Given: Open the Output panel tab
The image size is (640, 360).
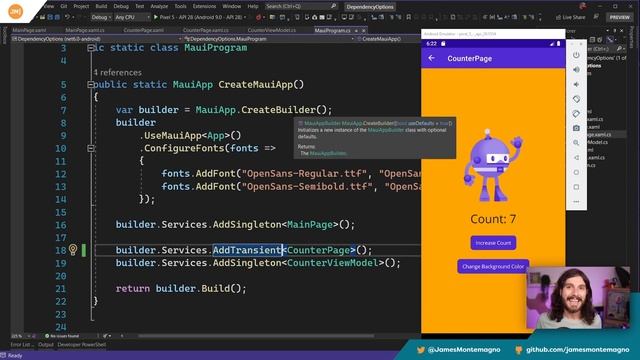Looking at the screenshot, I should coord(46,345).
